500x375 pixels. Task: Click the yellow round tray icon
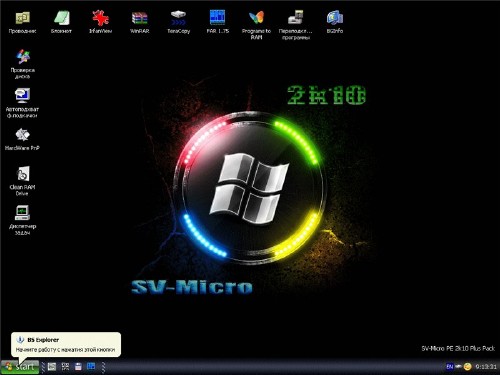point(468,367)
